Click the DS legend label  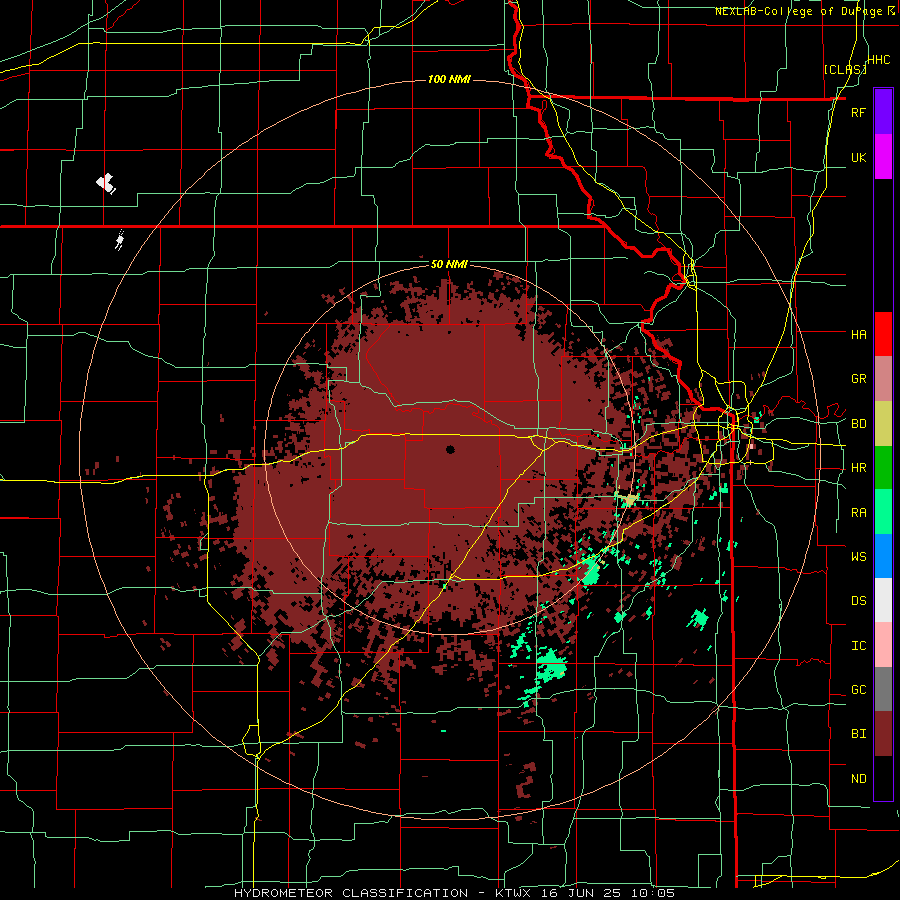pos(858,601)
